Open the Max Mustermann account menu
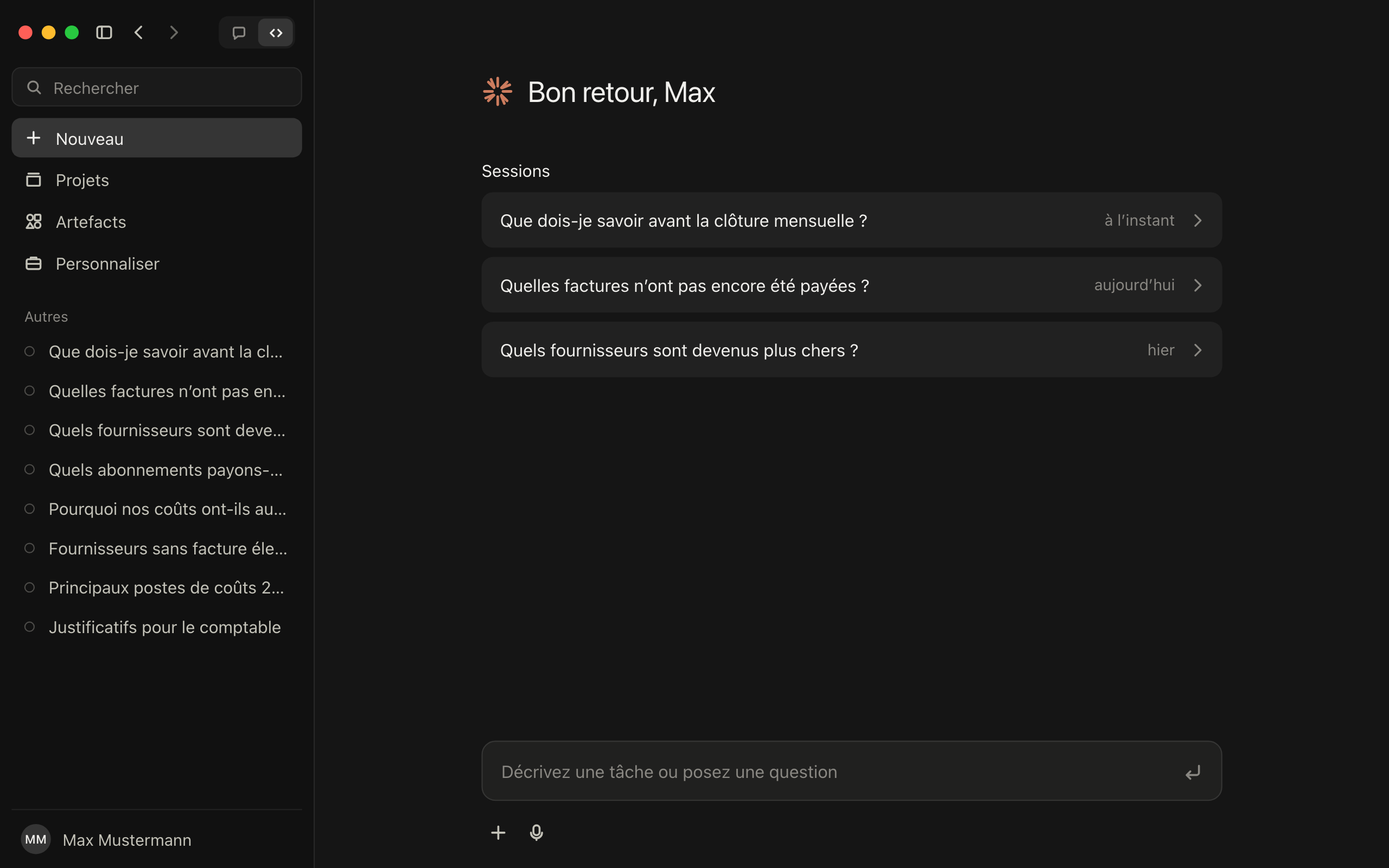This screenshot has height=868, width=1389. (x=157, y=839)
